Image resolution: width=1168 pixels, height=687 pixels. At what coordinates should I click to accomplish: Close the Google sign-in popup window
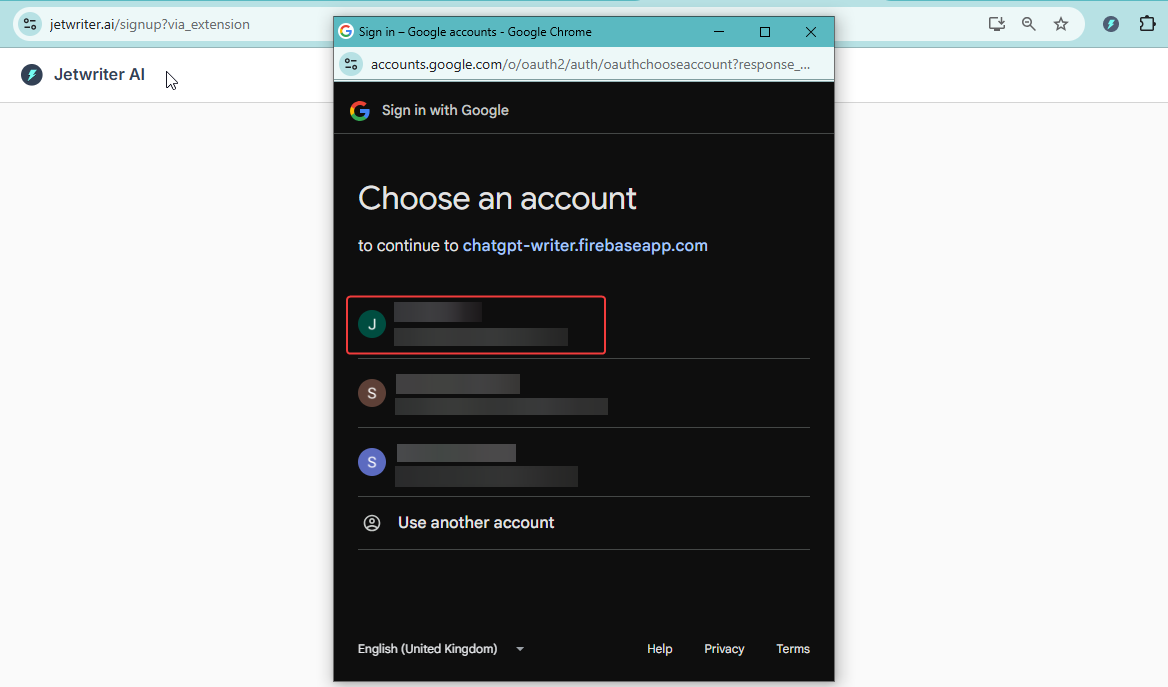pyautogui.click(x=810, y=32)
